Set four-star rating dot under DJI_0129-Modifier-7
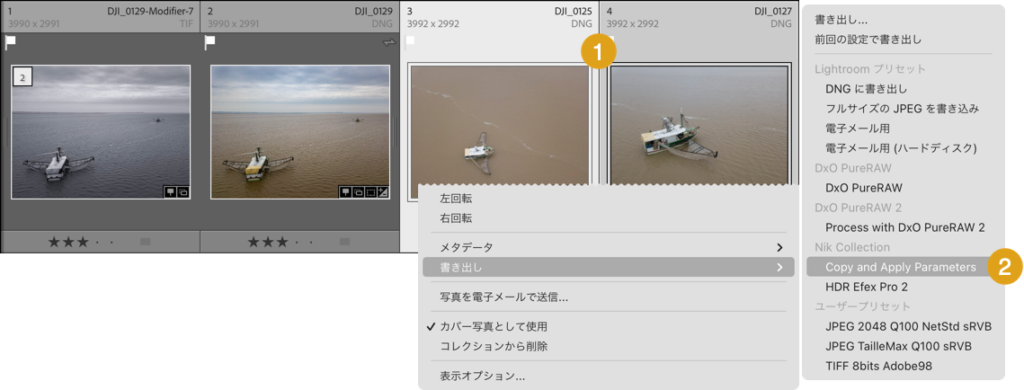The image size is (1024, 390). pyautogui.click(x=97, y=242)
